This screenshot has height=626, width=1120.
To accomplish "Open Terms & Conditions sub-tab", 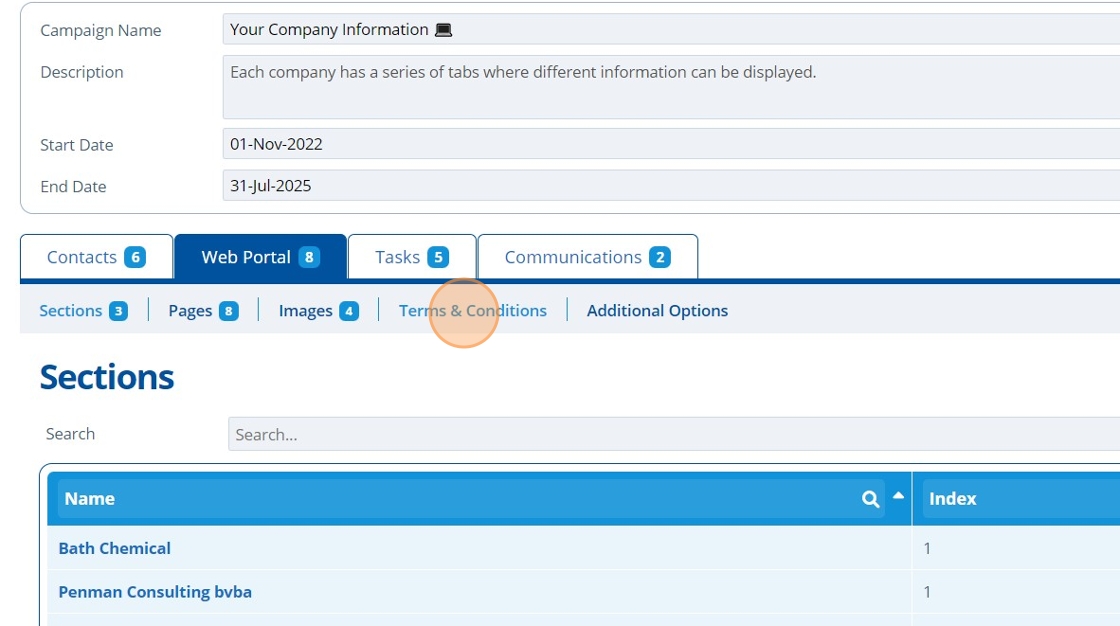I will pyautogui.click(x=473, y=311).
